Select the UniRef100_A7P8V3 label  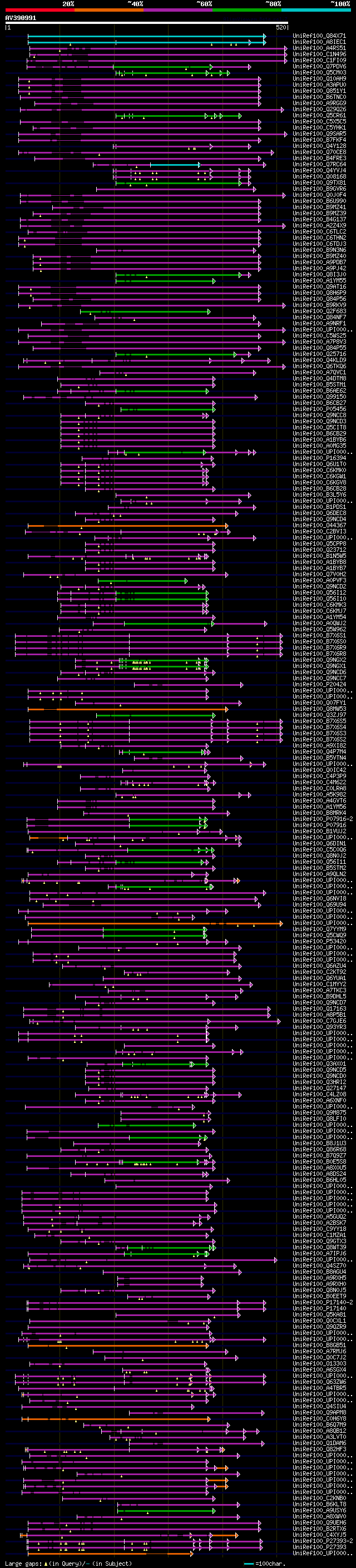click(319, 342)
